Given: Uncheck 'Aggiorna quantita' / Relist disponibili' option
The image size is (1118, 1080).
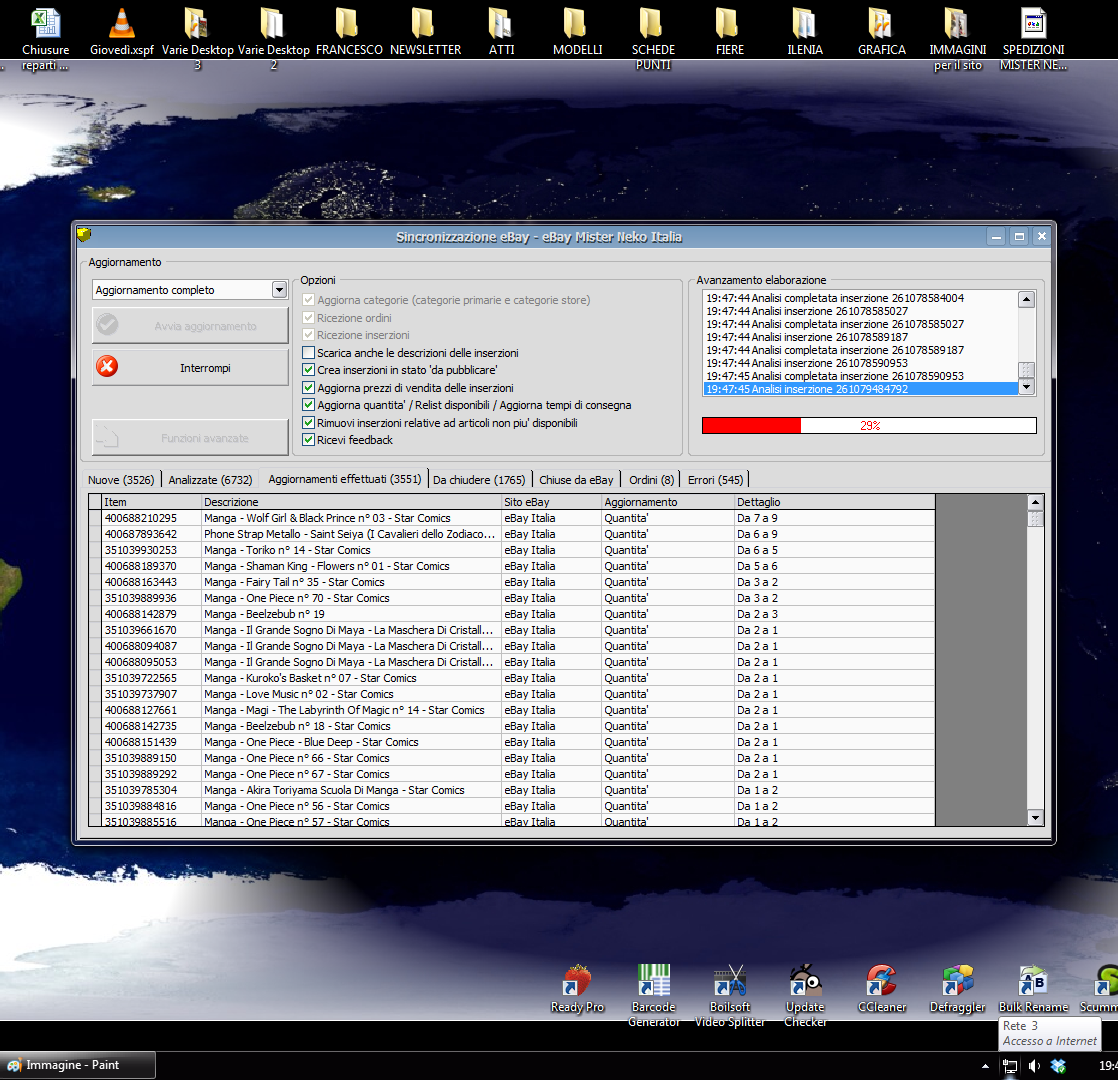Looking at the screenshot, I should [x=309, y=405].
